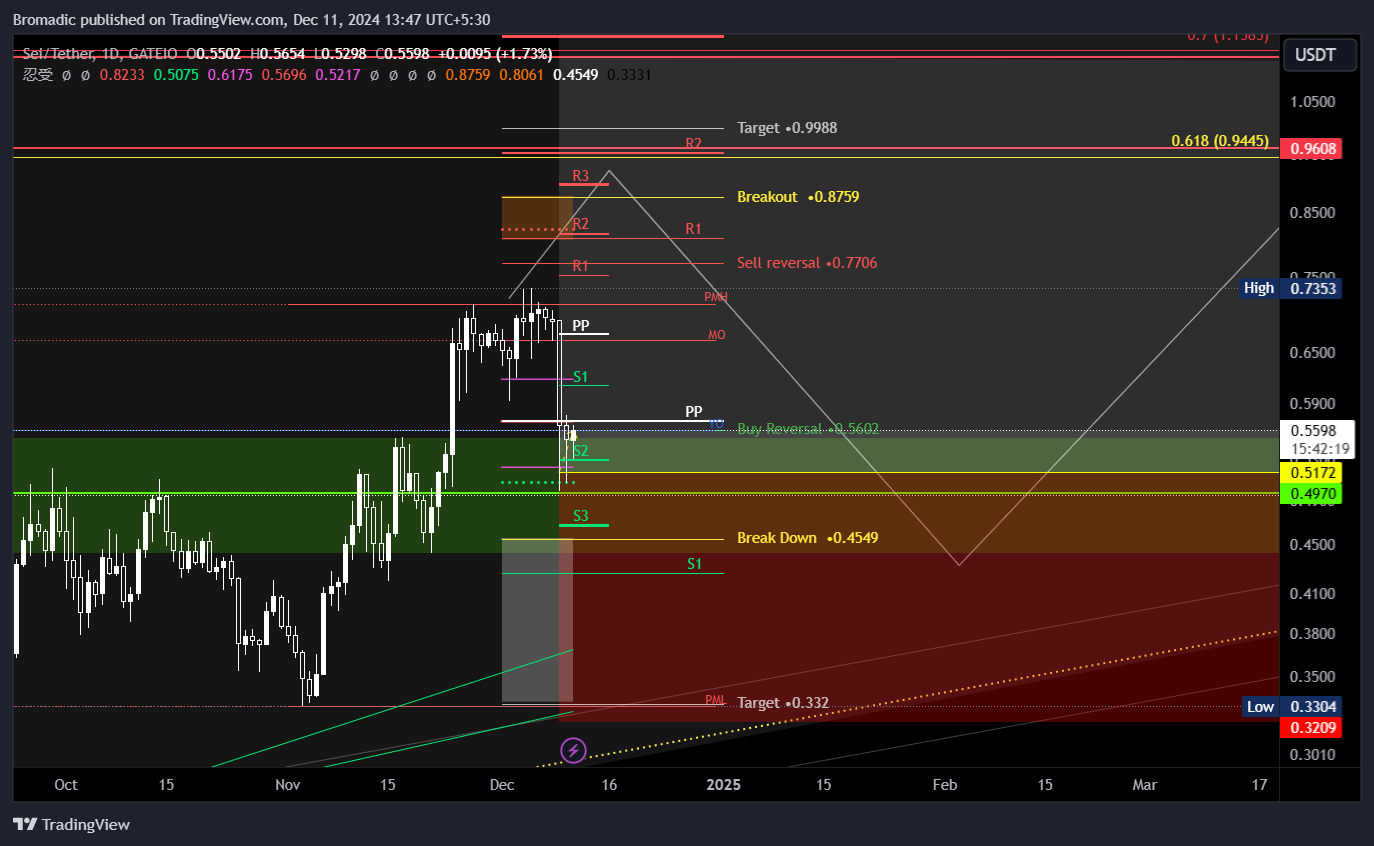This screenshot has height=846, width=1374.
Task: Click the Sell reversal •0.7706 label
Action: (807, 263)
